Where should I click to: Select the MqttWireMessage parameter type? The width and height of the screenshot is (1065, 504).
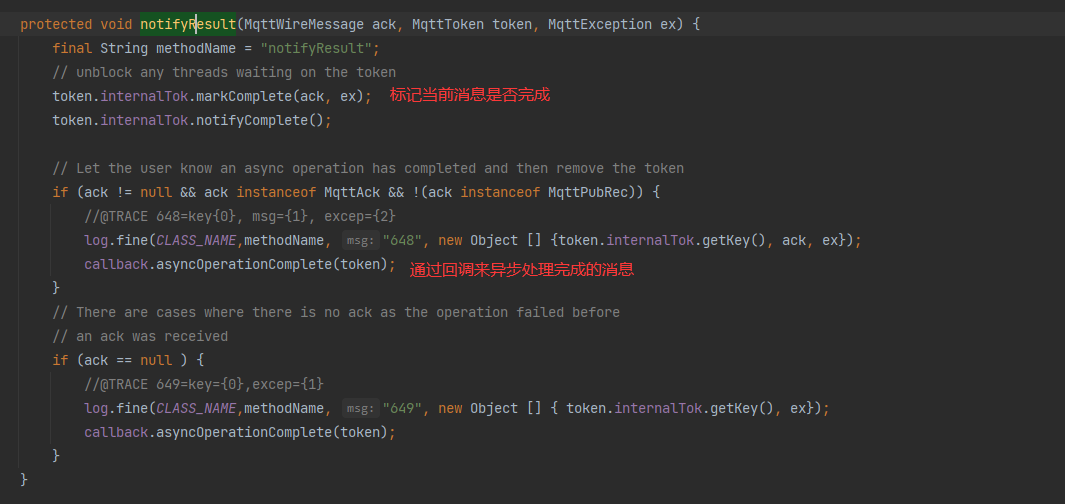[304, 24]
